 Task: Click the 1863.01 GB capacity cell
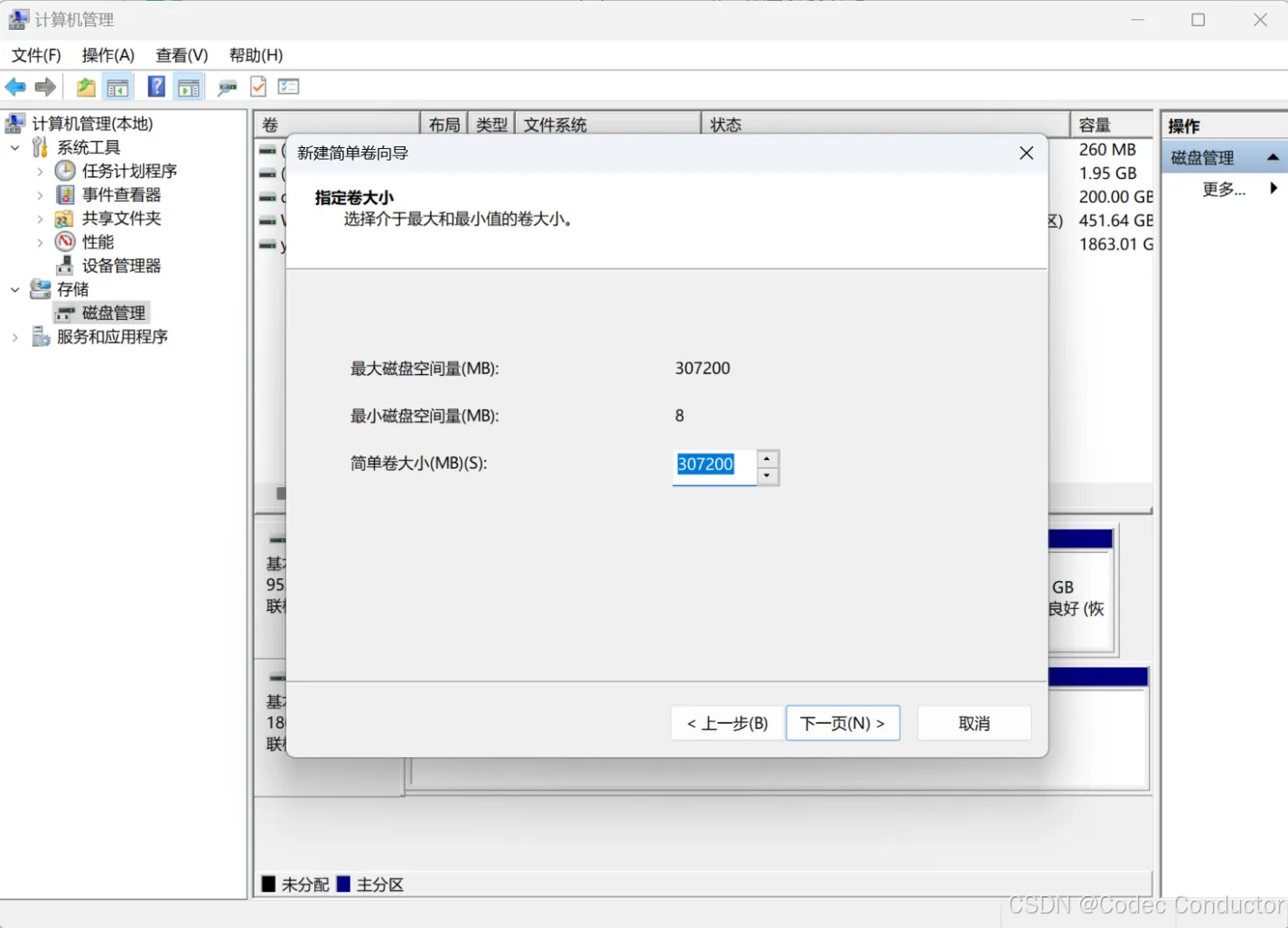click(1115, 244)
